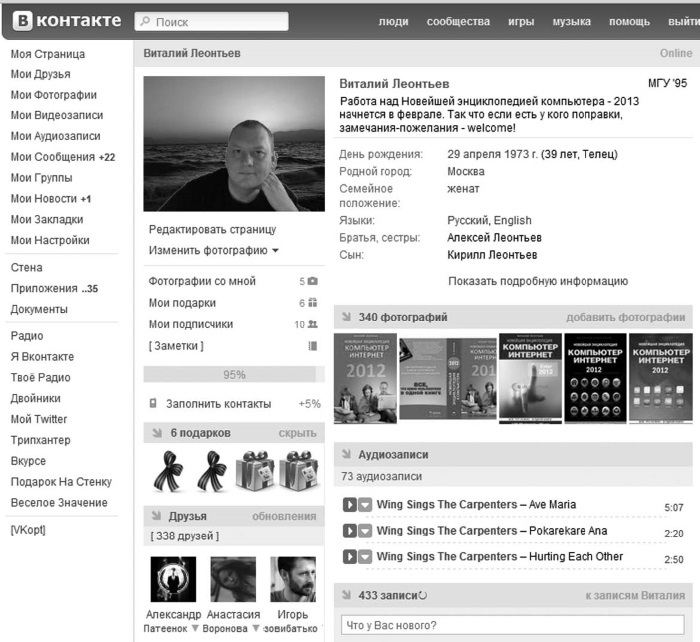700x642 pixels.
Task: Click the search magnifier icon
Action: point(145,21)
